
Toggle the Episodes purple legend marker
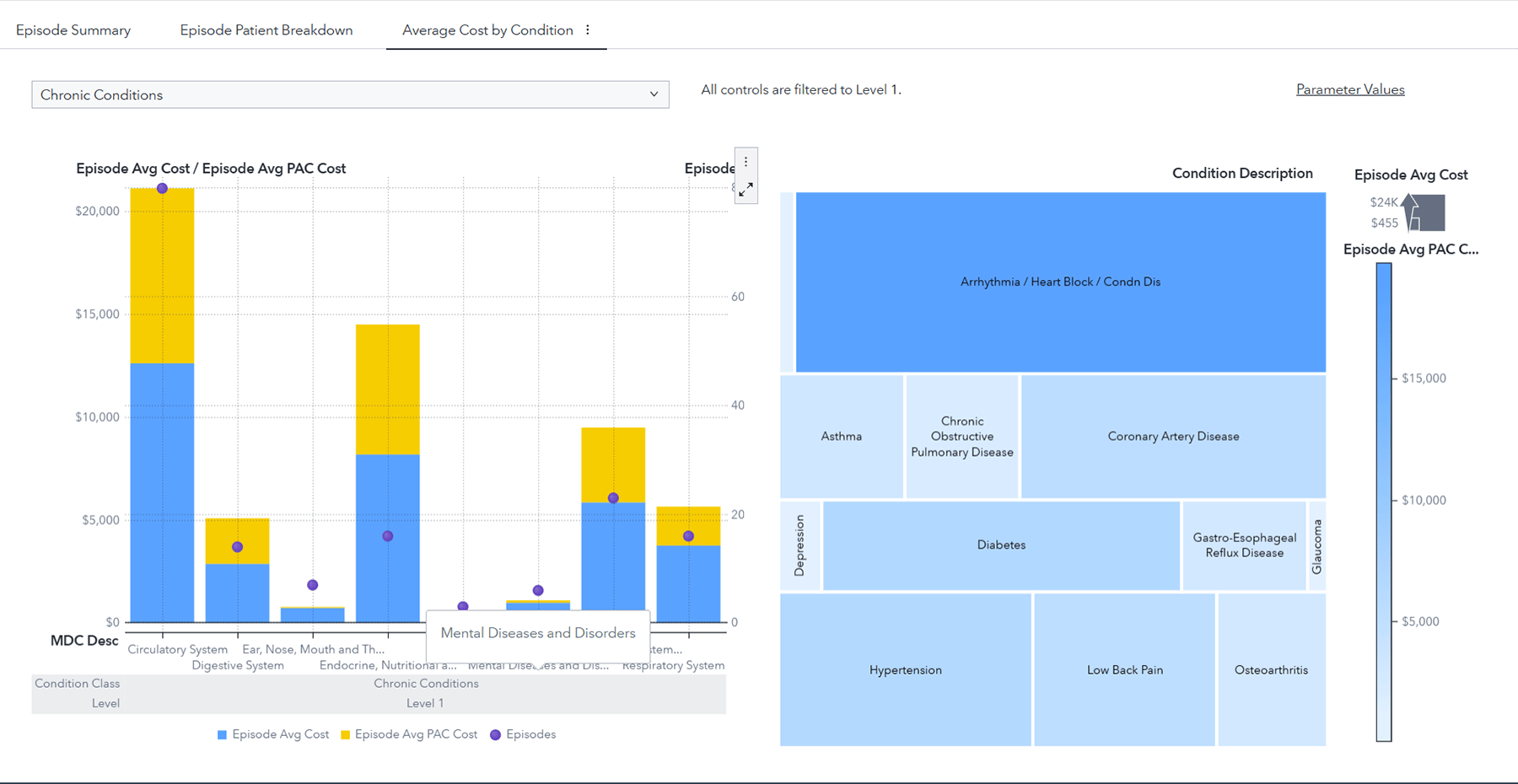[495, 734]
